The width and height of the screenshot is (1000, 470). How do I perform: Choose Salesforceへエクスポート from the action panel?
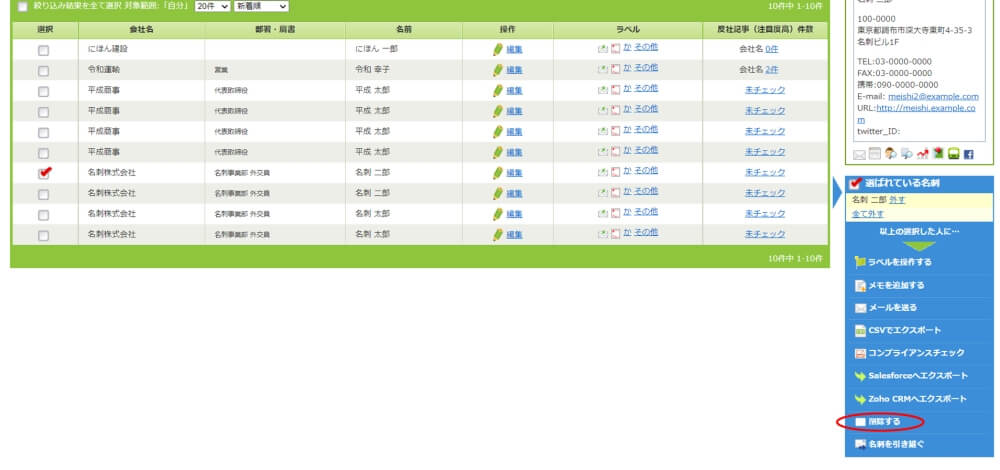pos(917,376)
